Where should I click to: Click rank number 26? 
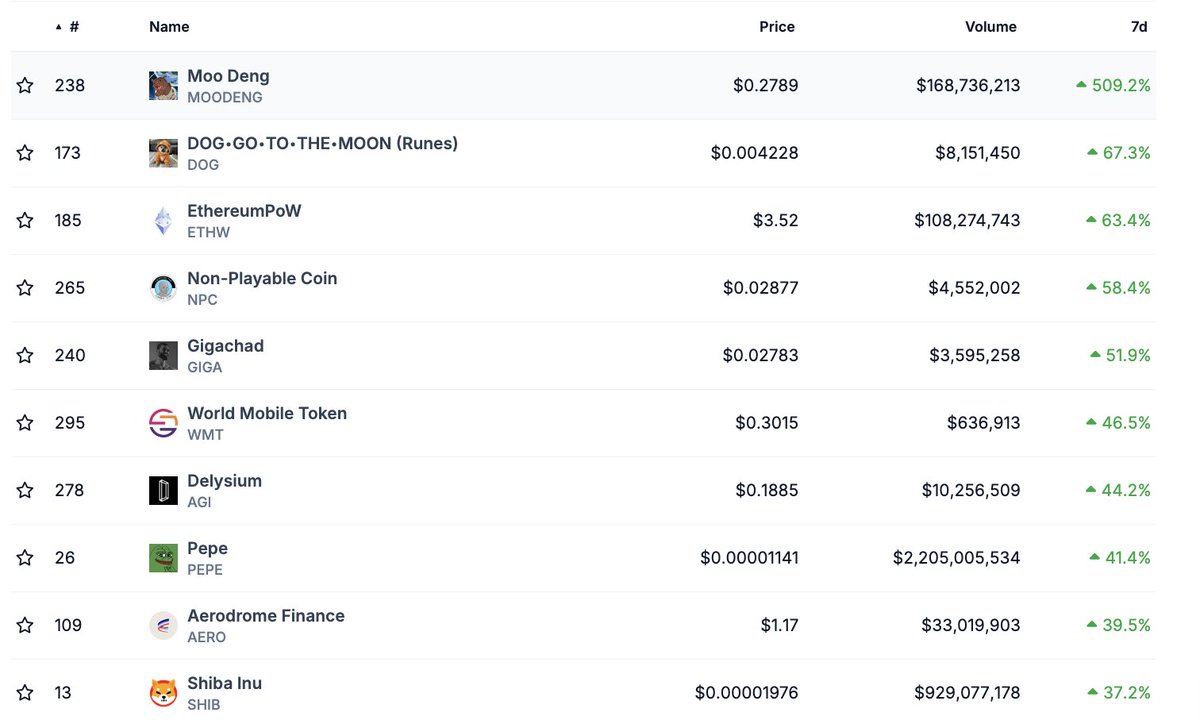(65, 558)
